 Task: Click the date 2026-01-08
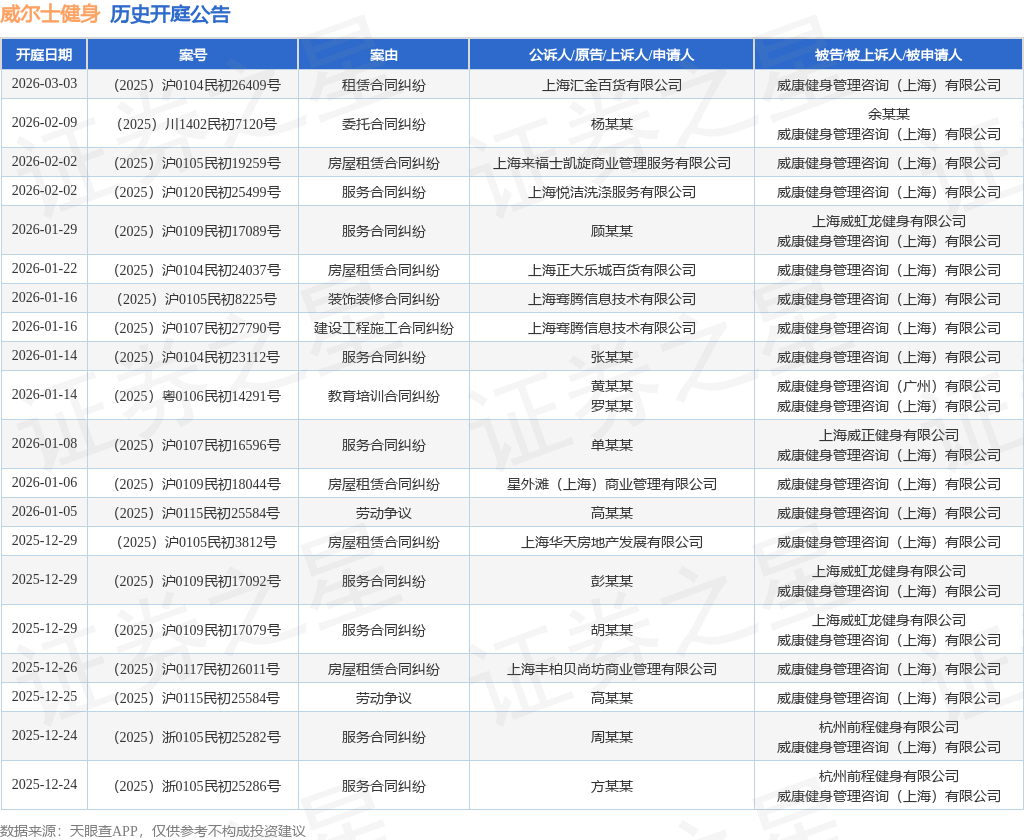click(44, 443)
